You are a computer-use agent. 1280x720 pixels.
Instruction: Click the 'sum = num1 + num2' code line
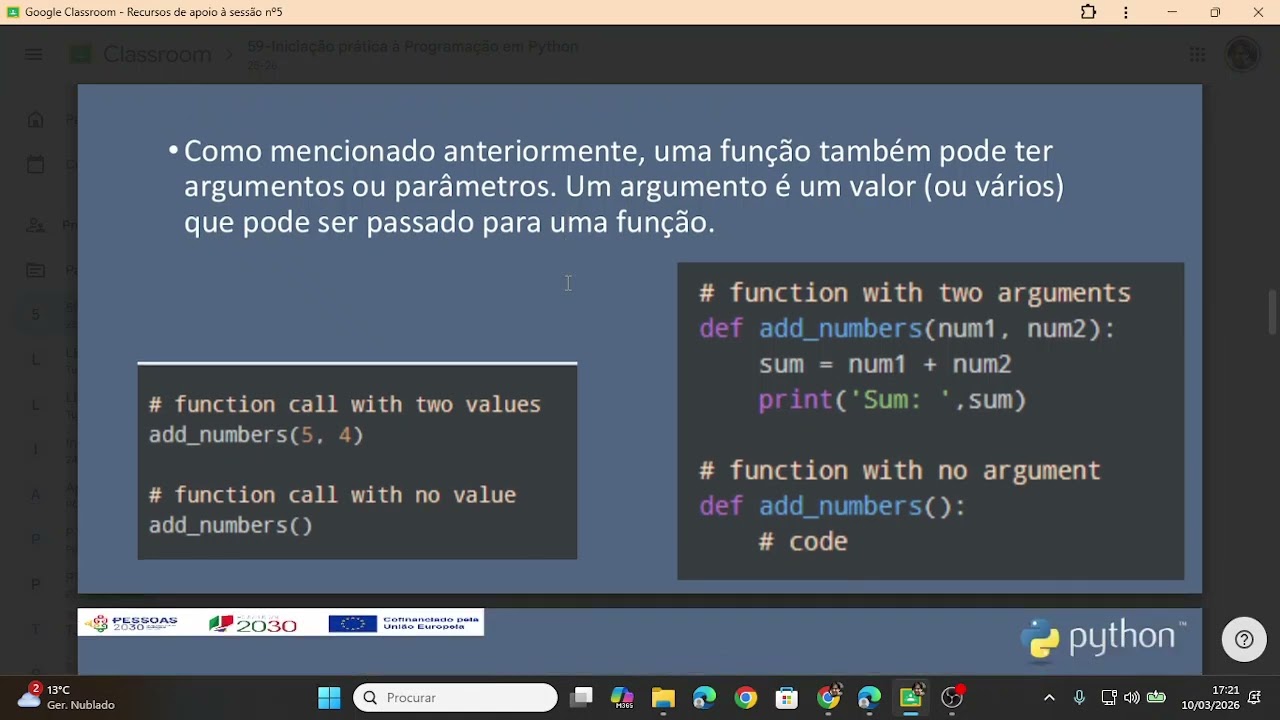pyautogui.click(x=885, y=364)
